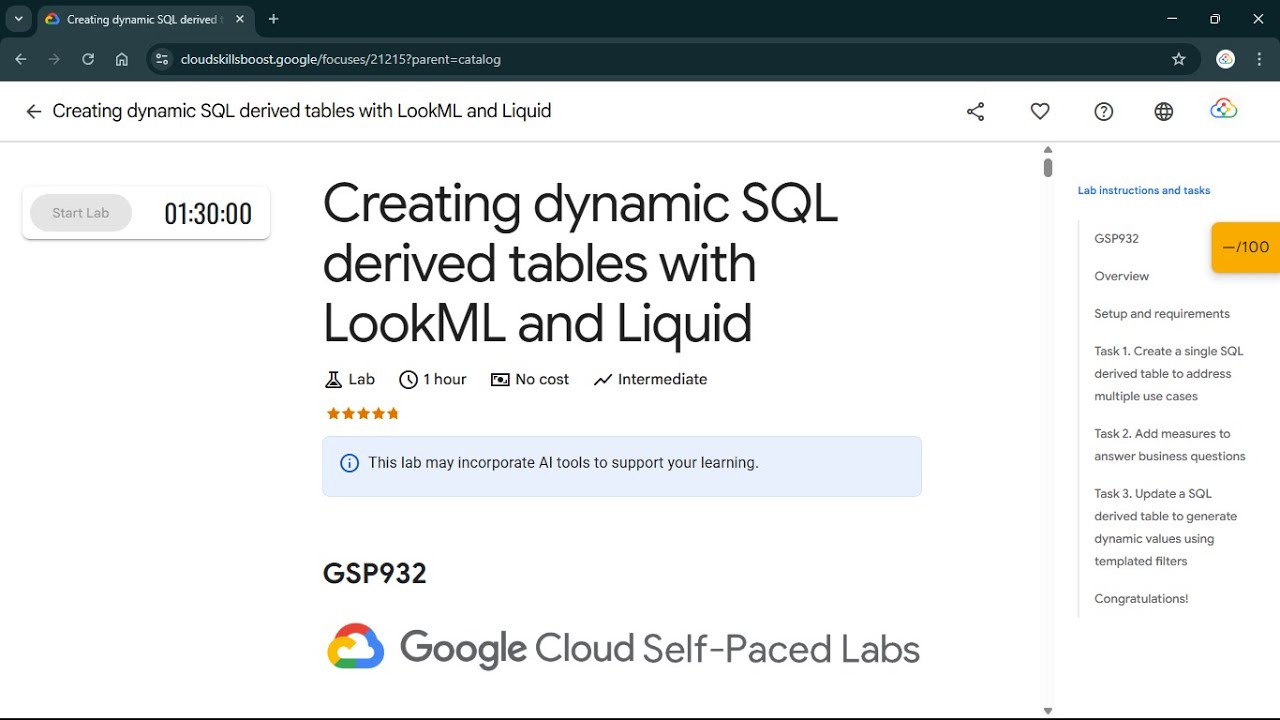
Task: Click the Intermediate level trend icon
Action: [x=602, y=380]
